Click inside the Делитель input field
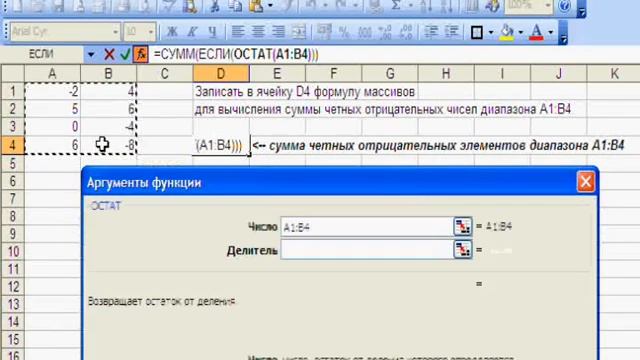The image size is (640, 360). pyautogui.click(x=367, y=250)
